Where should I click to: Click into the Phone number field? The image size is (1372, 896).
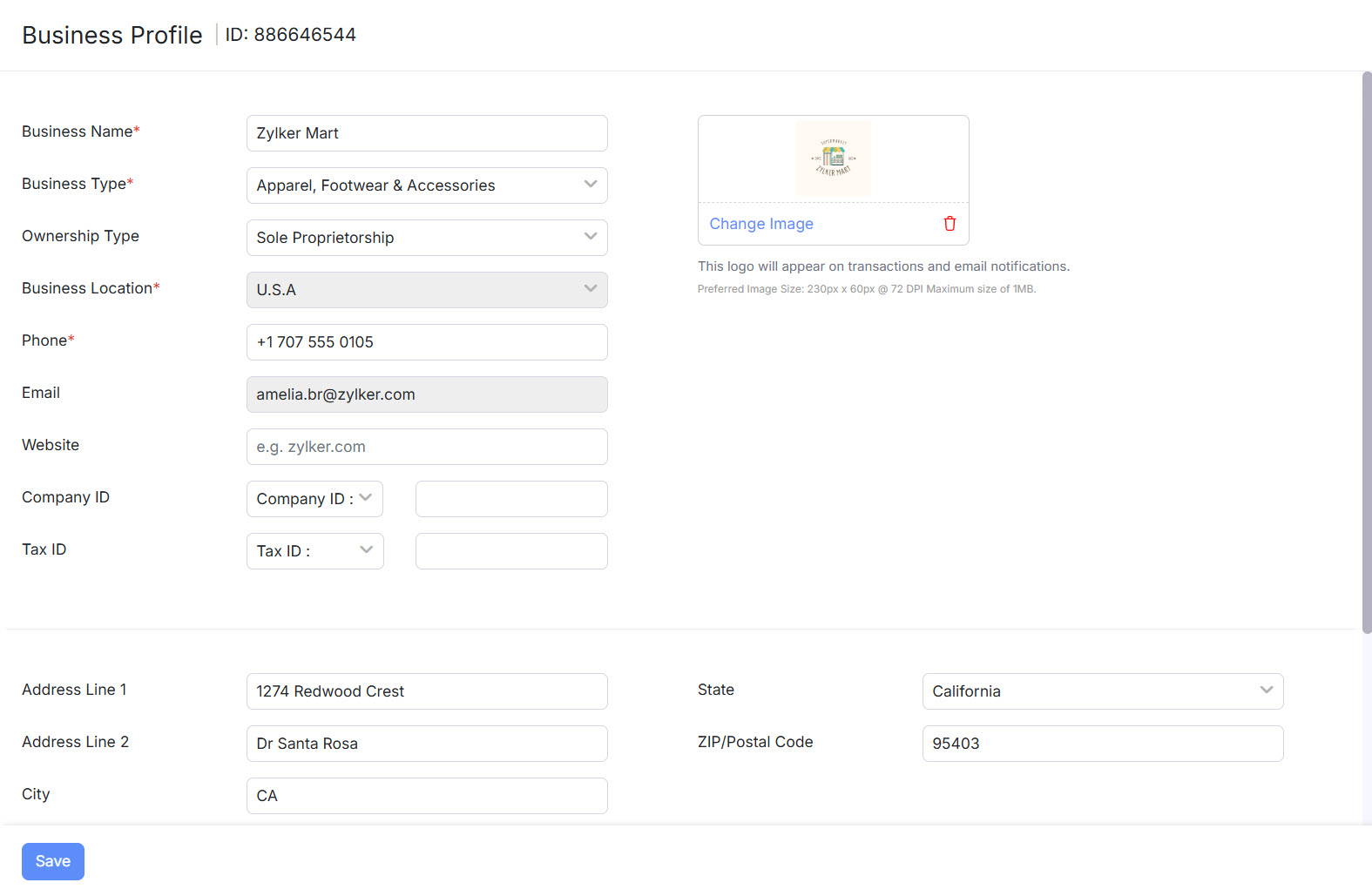coord(427,342)
